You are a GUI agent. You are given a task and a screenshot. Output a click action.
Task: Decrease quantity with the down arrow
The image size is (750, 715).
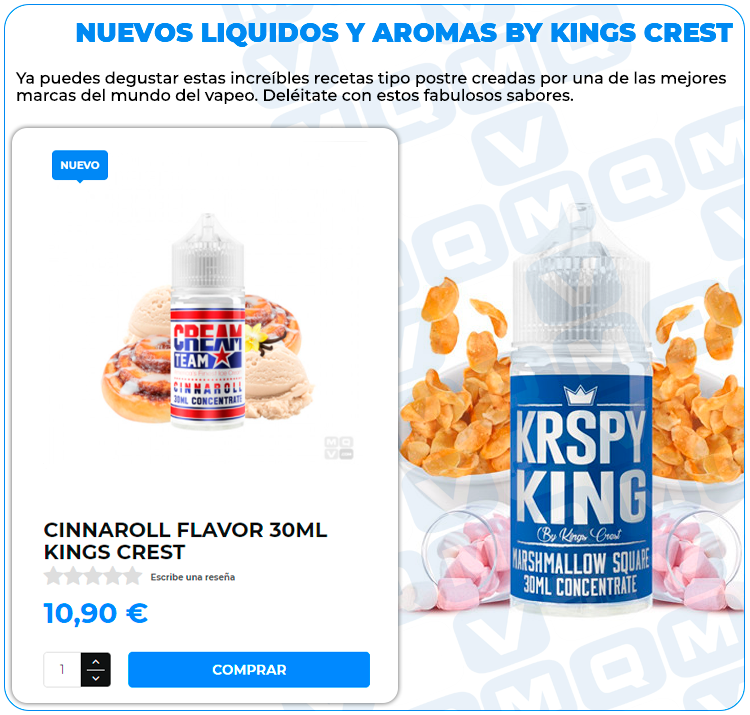point(96,678)
